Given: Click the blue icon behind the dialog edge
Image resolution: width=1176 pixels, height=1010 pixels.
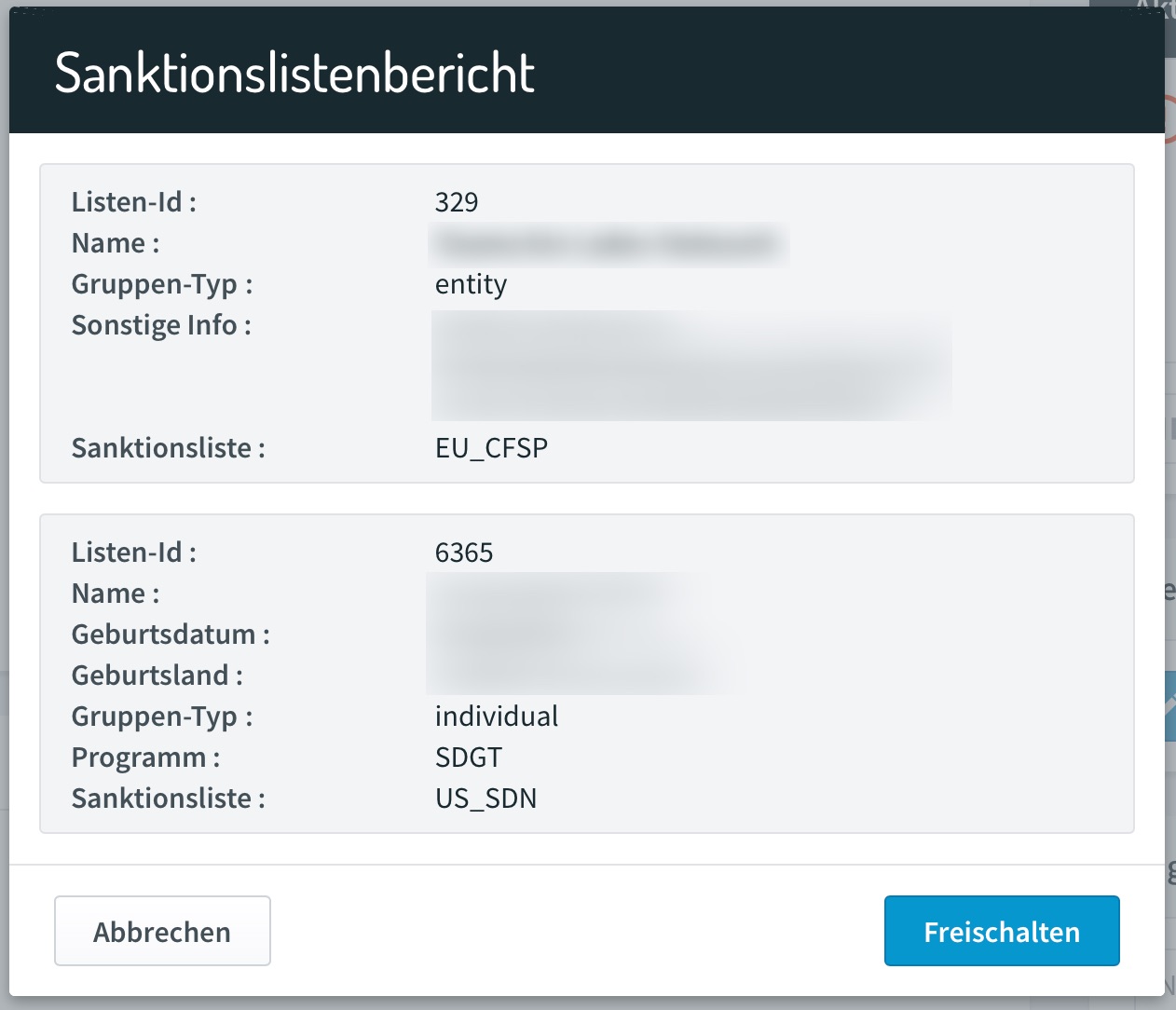Looking at the screenshot, I should point(1170,706).
